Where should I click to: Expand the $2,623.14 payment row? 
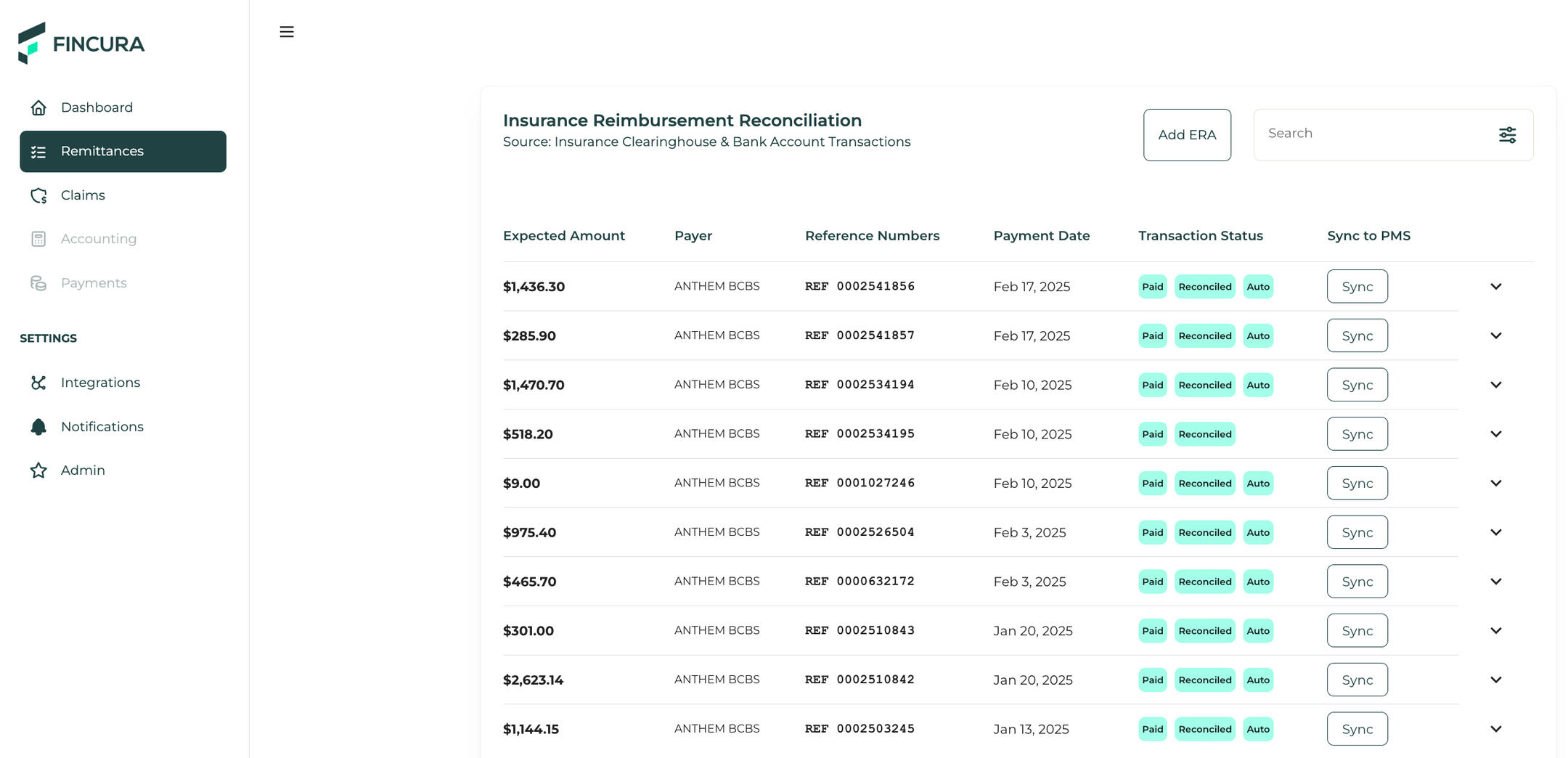click(x=1495, y=680)
